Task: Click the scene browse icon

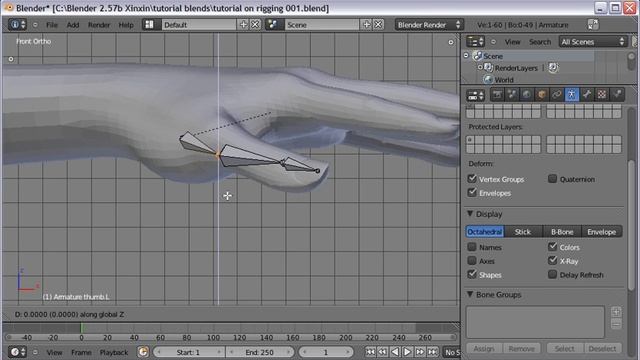Action: (x=272, y=25)
